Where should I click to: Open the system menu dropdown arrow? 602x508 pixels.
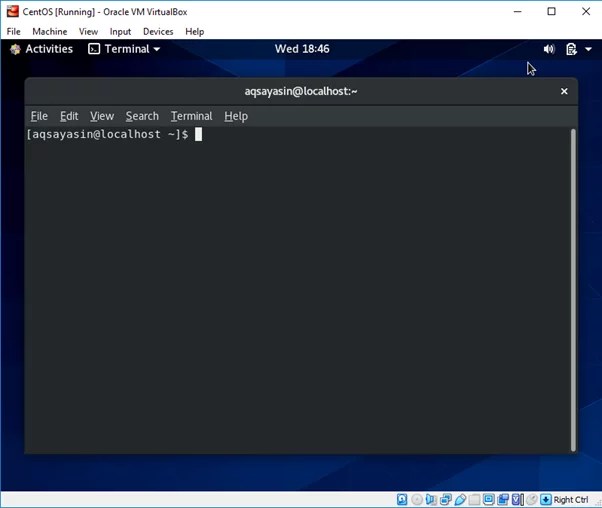point(589,49)
